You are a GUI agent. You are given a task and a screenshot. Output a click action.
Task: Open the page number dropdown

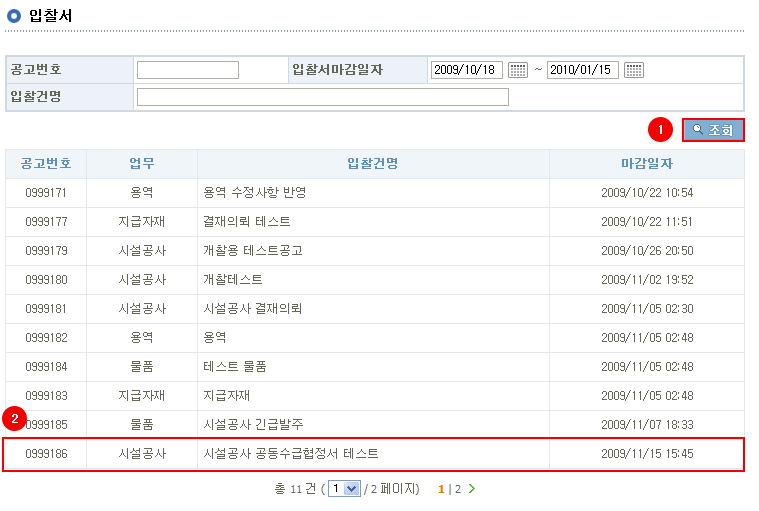click(344, 489)
